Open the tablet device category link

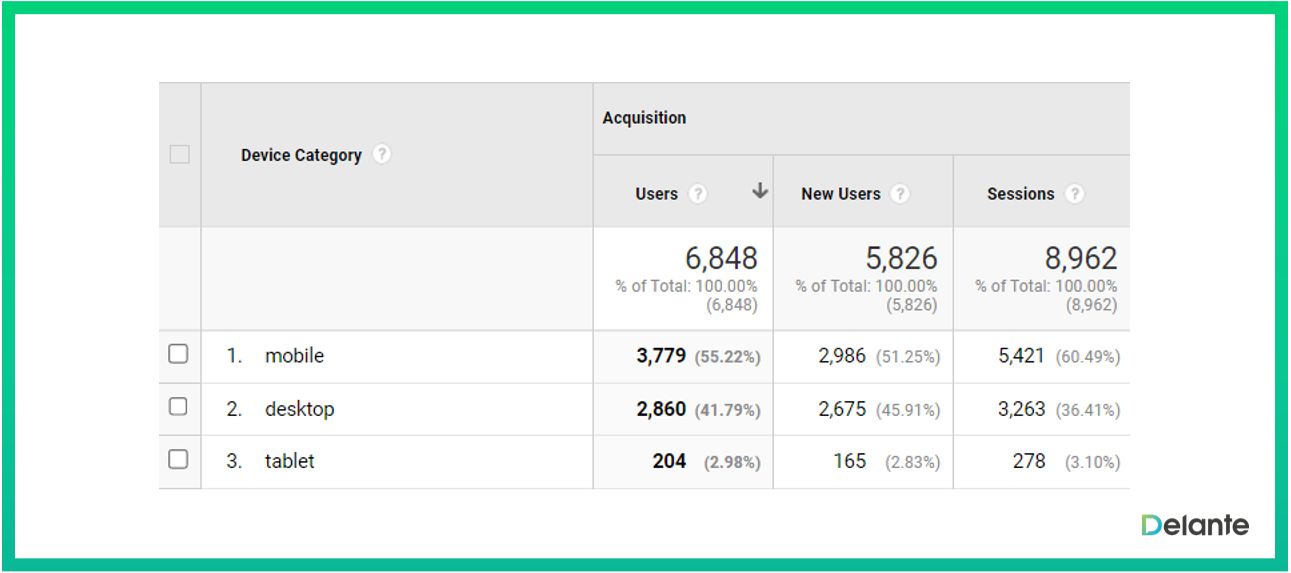[289, 461]
